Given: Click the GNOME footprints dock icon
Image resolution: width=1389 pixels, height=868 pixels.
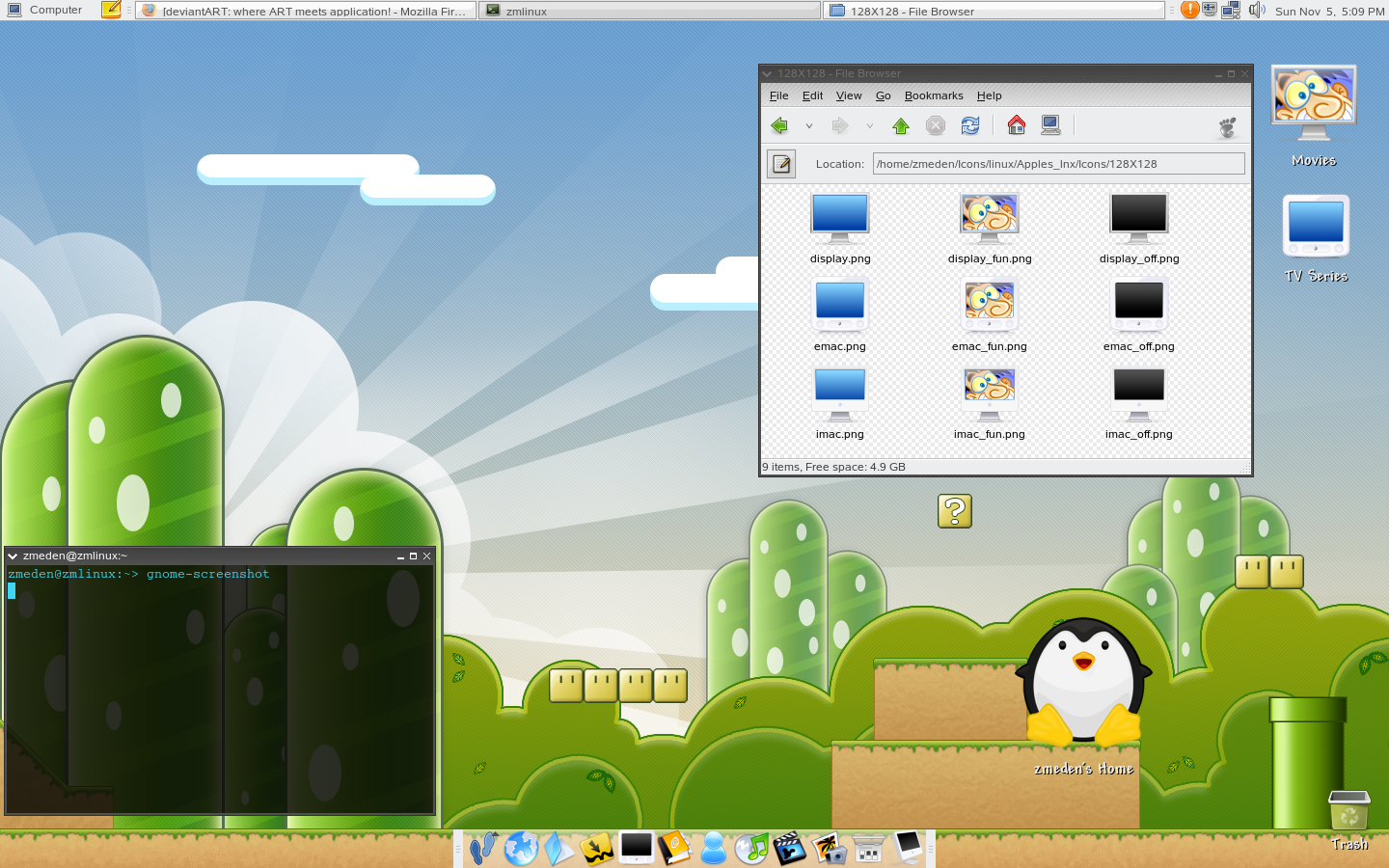Looking at the screenshot, I should pyautogui.click(x=483, y=849).
